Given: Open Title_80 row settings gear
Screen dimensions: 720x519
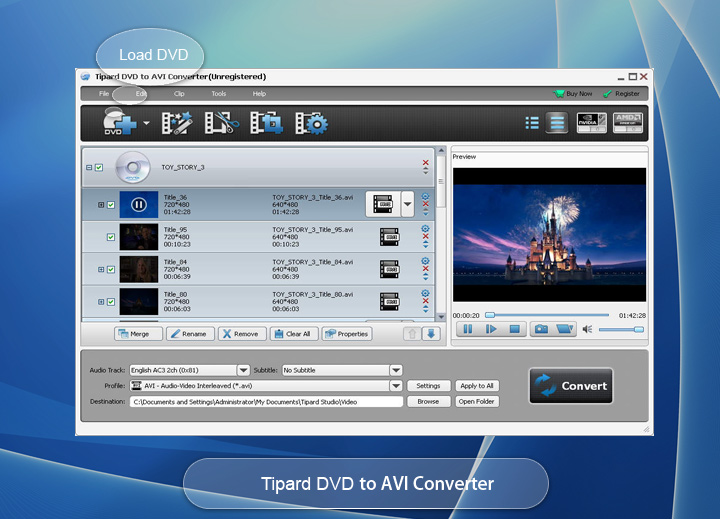Looking at the screenshot, I should tap(425, 293).
